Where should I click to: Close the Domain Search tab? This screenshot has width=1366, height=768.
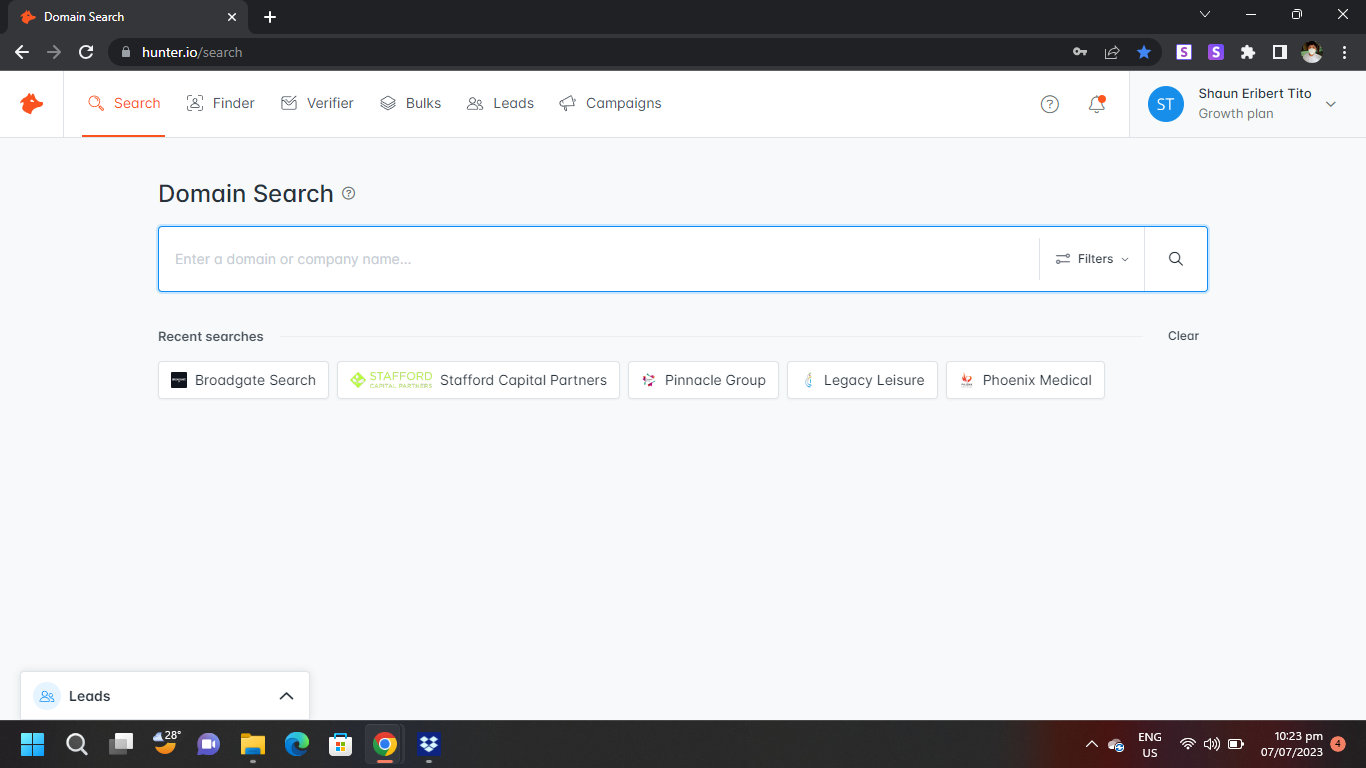(x=232, y=17)
